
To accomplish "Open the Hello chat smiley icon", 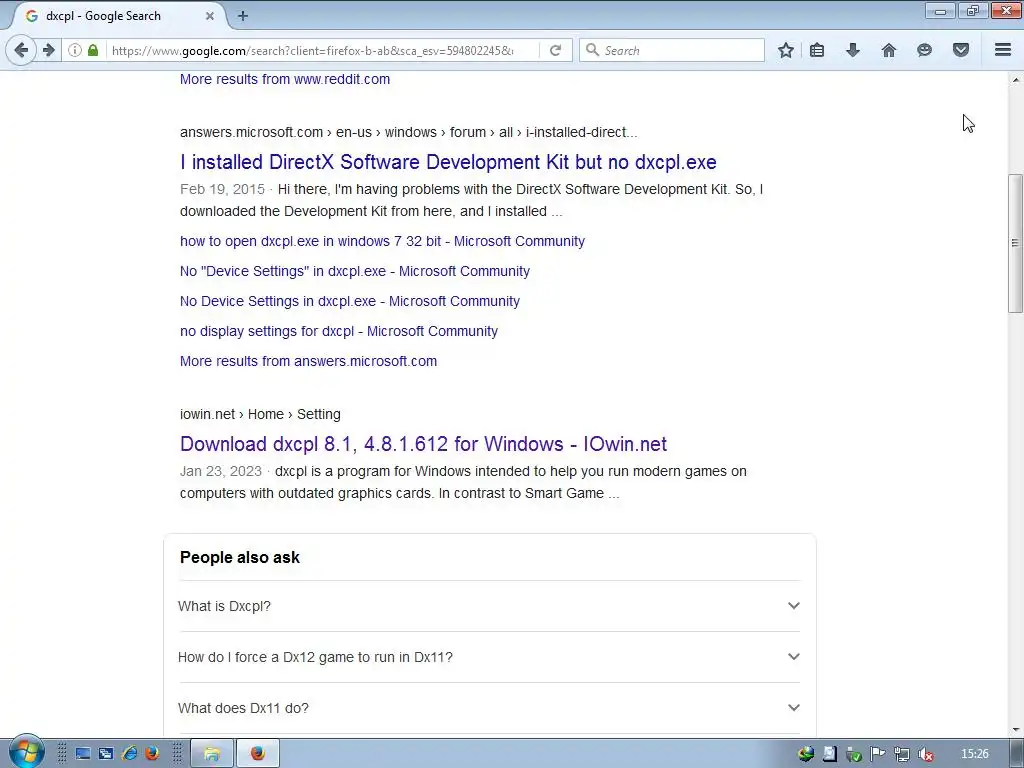I will click(924, 50).
